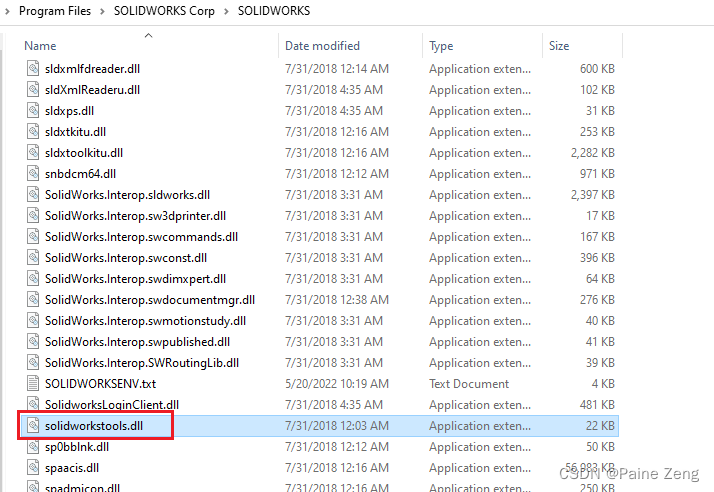
Task: Select the file name spaacis.dll
Action: click(72, 468)
